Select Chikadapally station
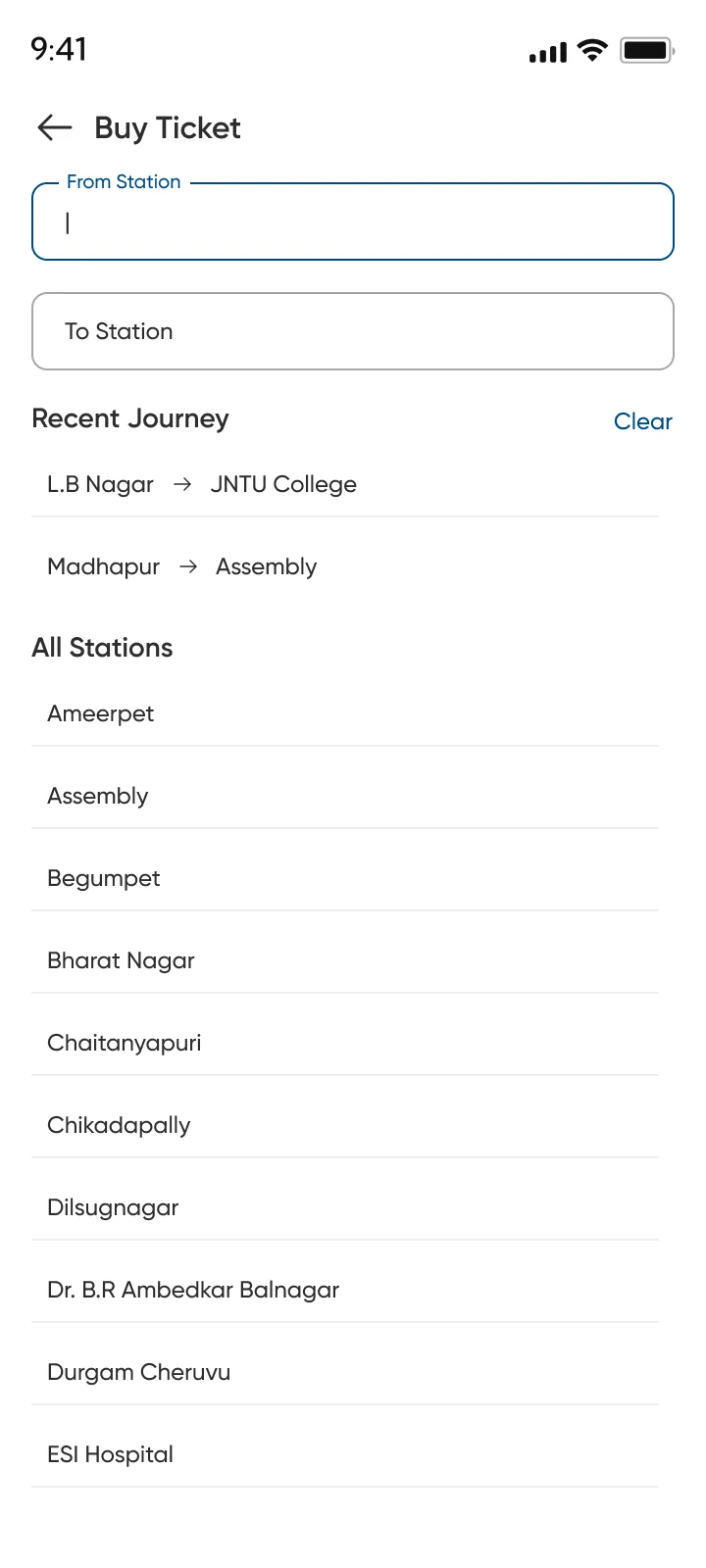 tap(345, 1125)
